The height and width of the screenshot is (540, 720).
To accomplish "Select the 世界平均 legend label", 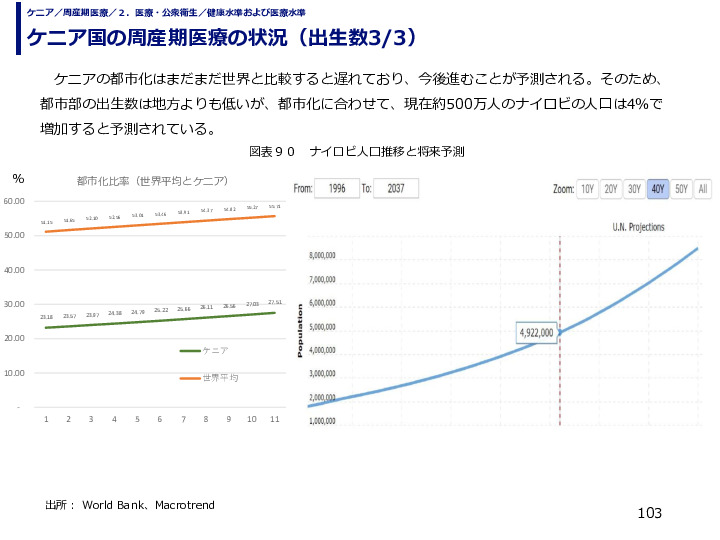I will [x=220, y=378].
